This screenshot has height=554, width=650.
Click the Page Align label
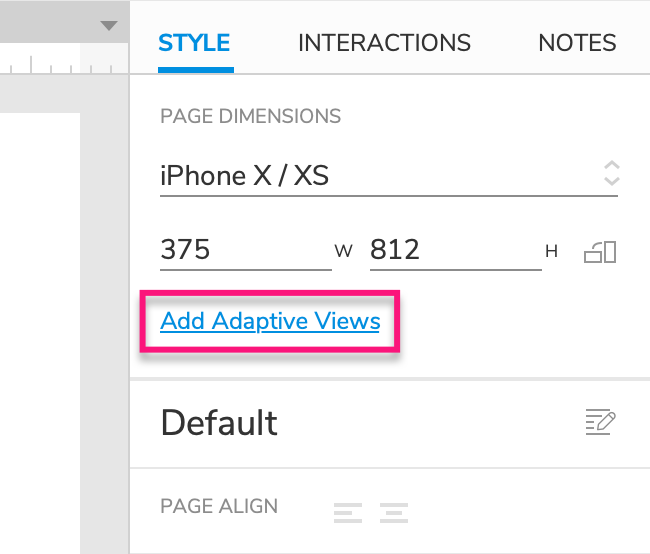tap(219, 506)
